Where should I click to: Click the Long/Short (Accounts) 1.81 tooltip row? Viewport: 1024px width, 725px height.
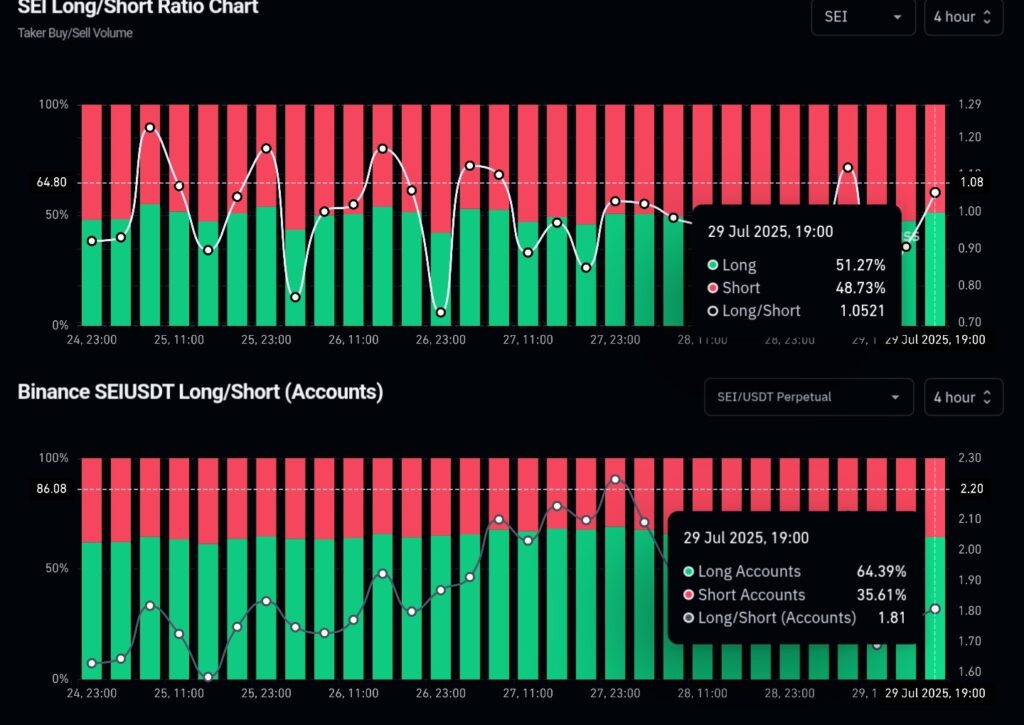click(794, 618)
